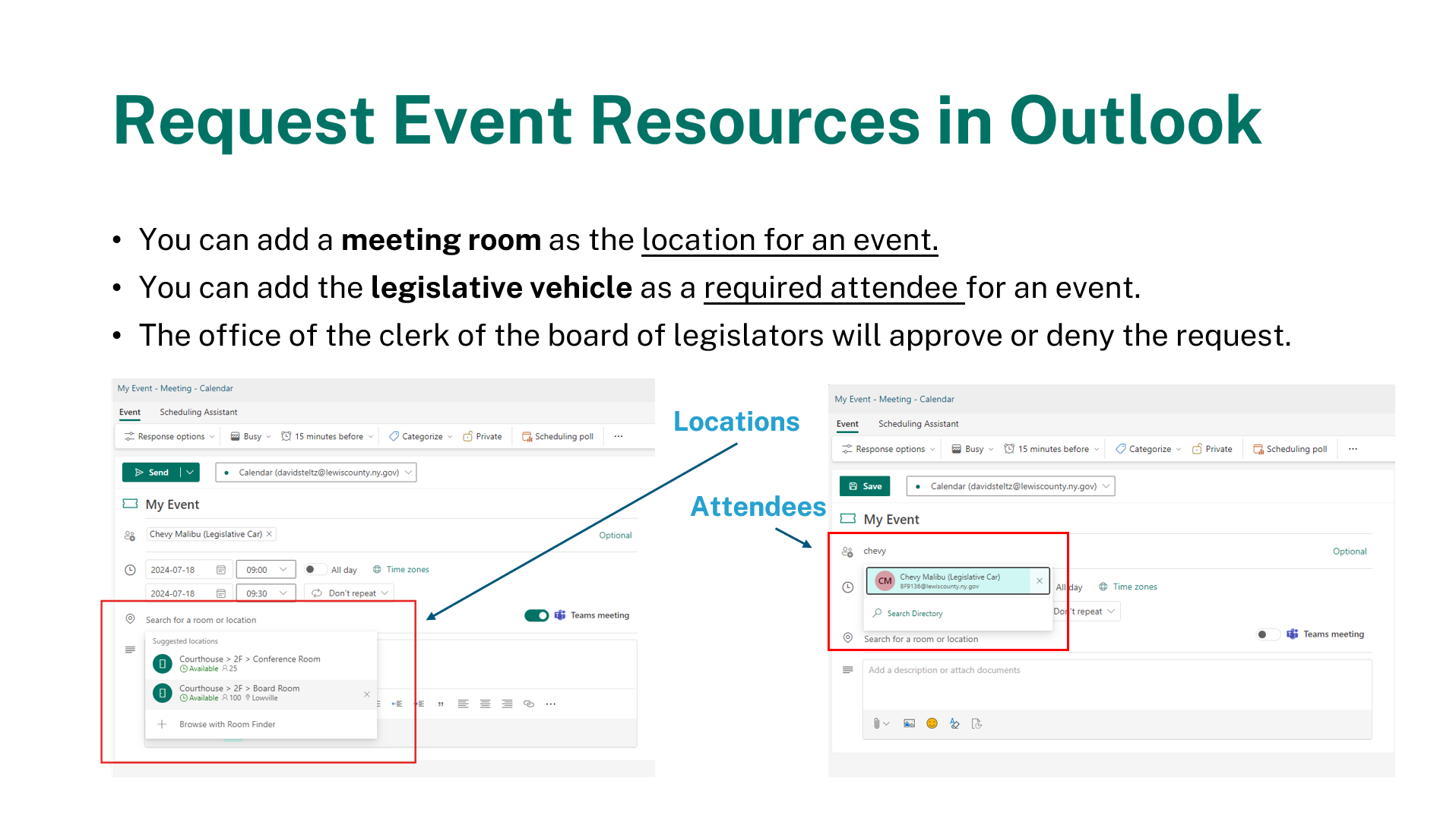Click align center icon in editor toolbar
Screen dimensions: 1456x819
click(x=486, y=704)
